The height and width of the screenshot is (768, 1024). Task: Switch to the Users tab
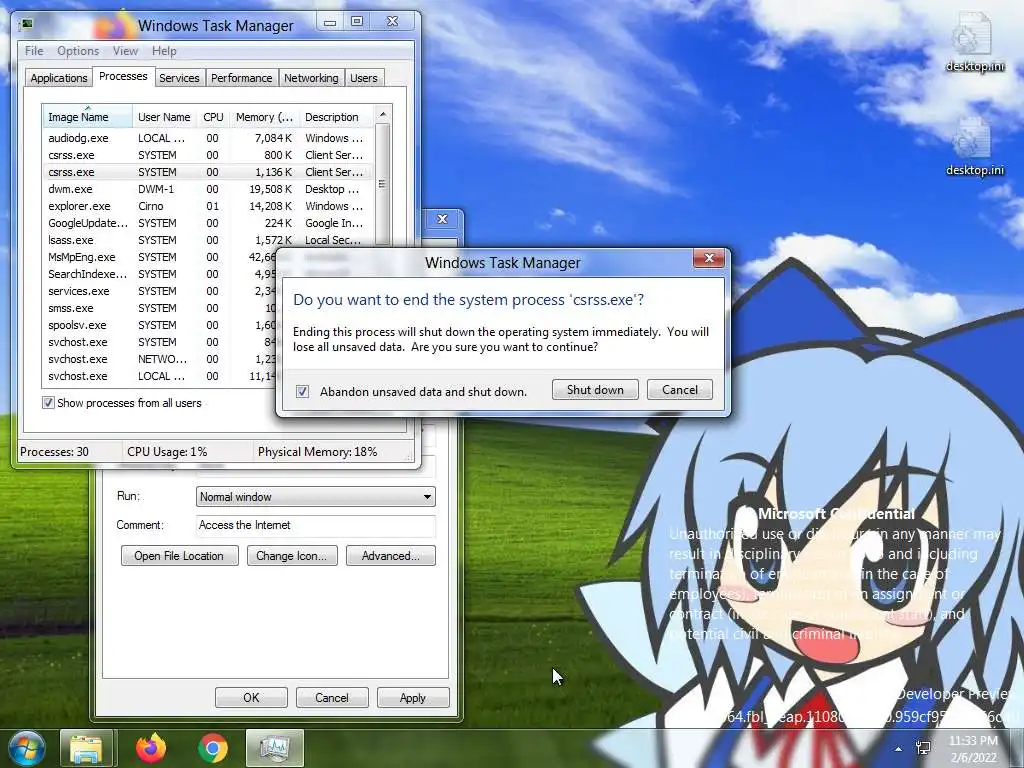[364, 78]
